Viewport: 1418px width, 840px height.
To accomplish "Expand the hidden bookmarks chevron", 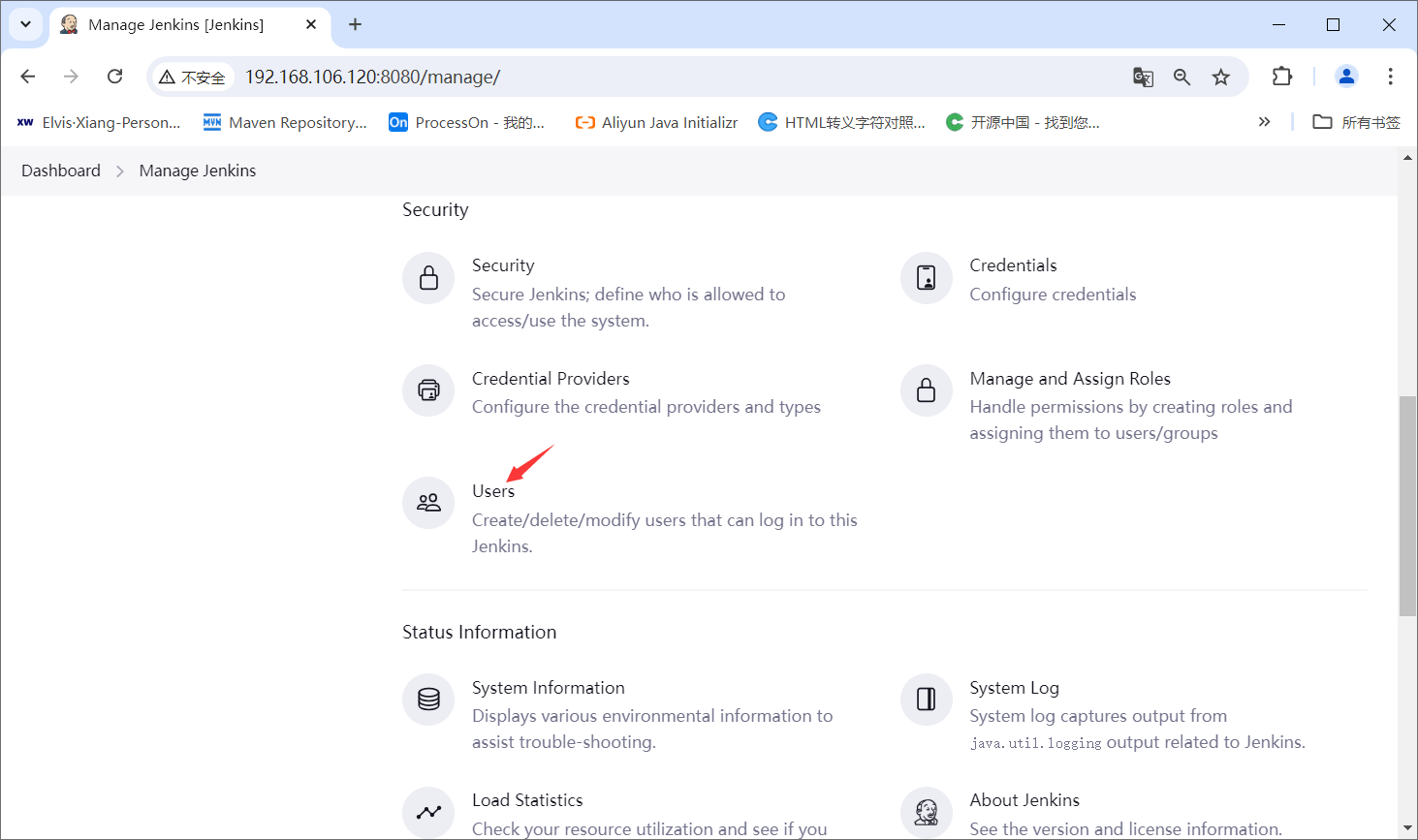I will click(1264, 122).
